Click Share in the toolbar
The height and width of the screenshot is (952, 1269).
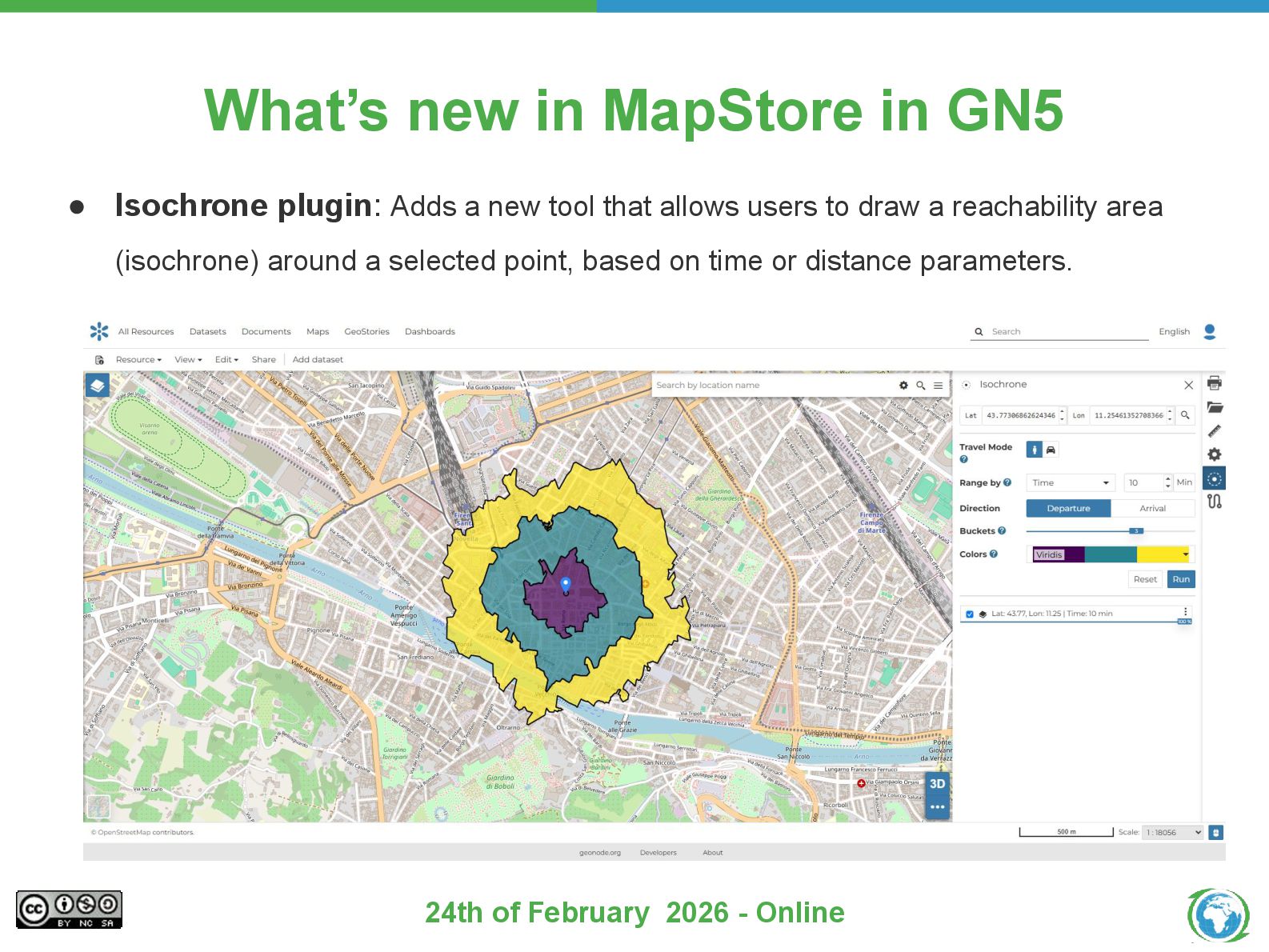pyautogui.click(x=263, y=360)
